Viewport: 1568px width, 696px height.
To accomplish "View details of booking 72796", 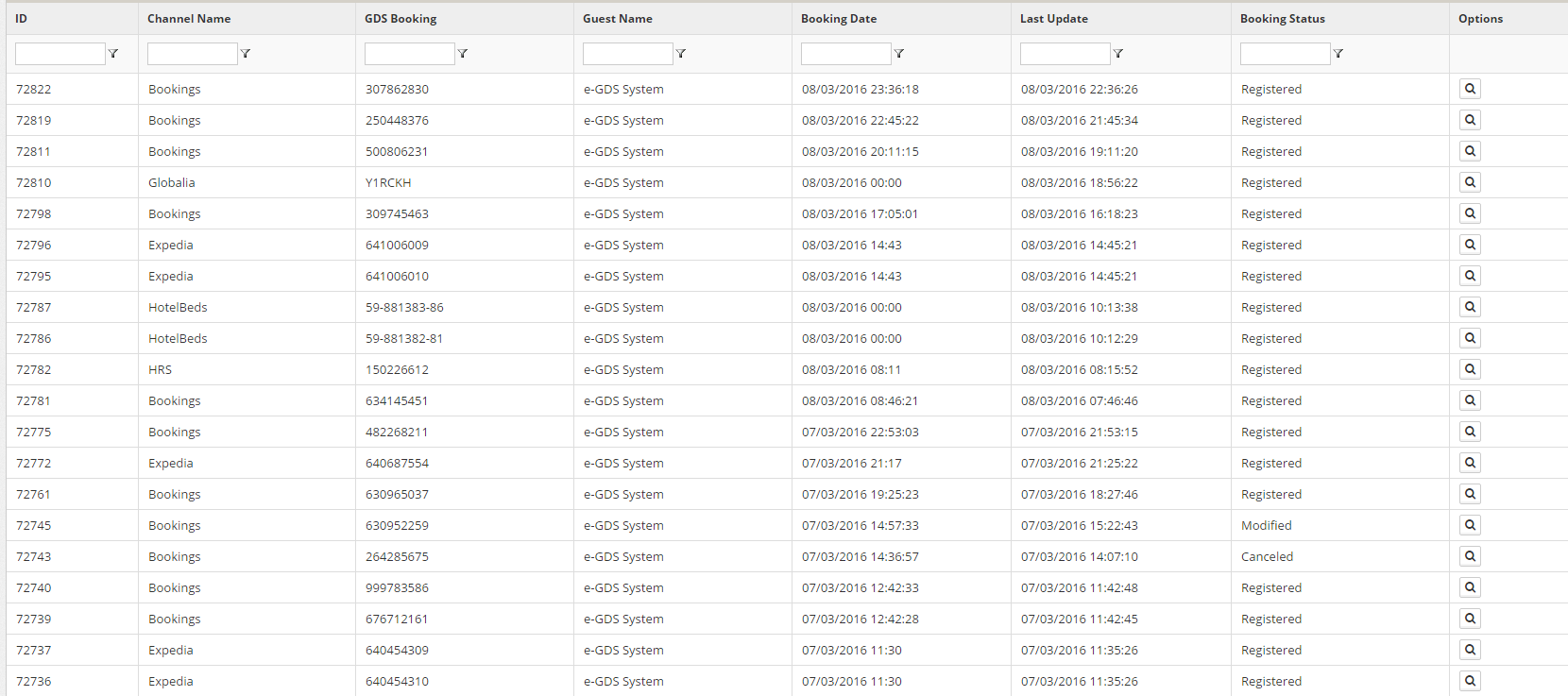I will point(1470,245).
